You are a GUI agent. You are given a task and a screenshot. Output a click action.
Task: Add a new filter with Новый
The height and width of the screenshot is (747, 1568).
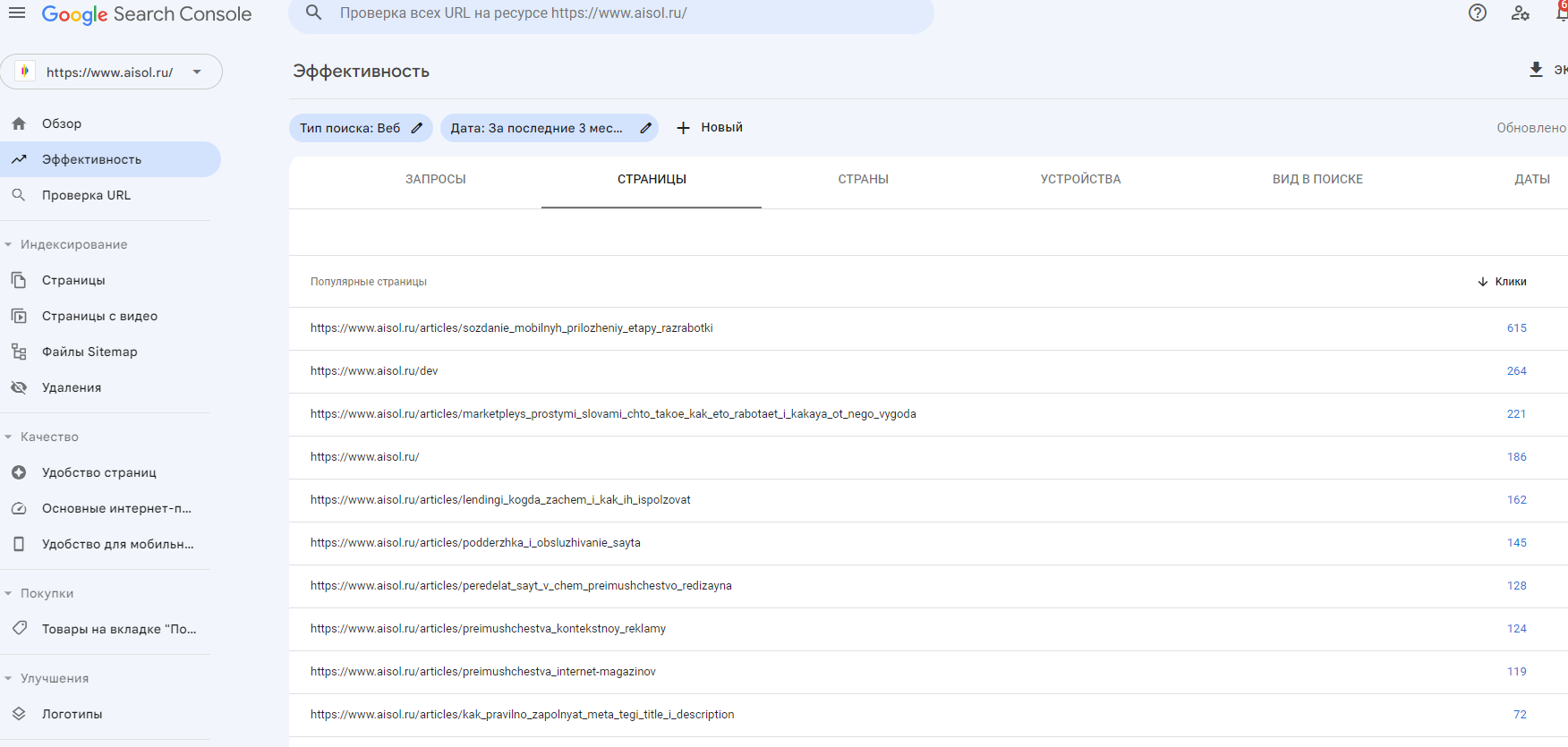(x=710, y=128)
